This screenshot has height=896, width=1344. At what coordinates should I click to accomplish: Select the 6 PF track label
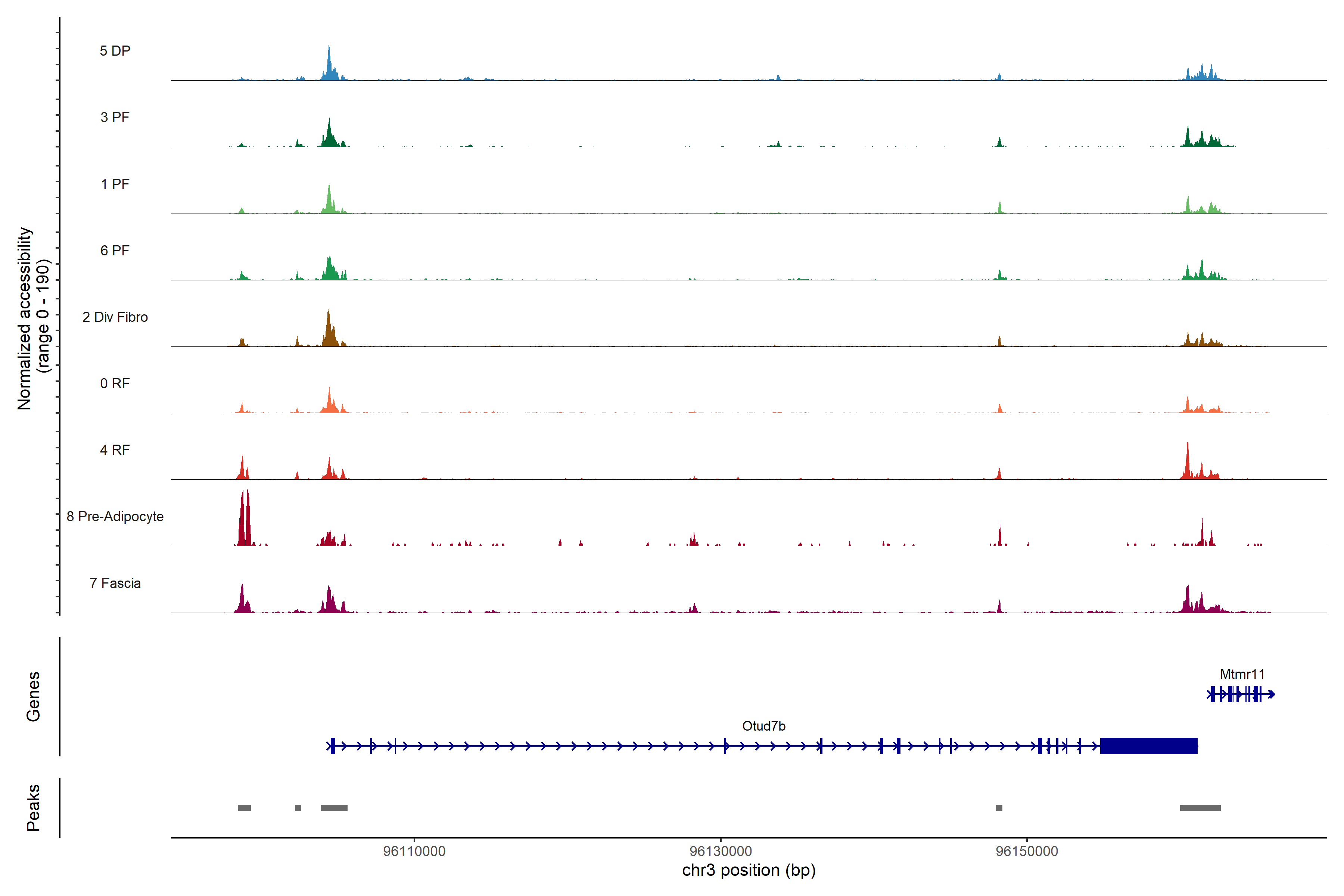pos(115,250)
